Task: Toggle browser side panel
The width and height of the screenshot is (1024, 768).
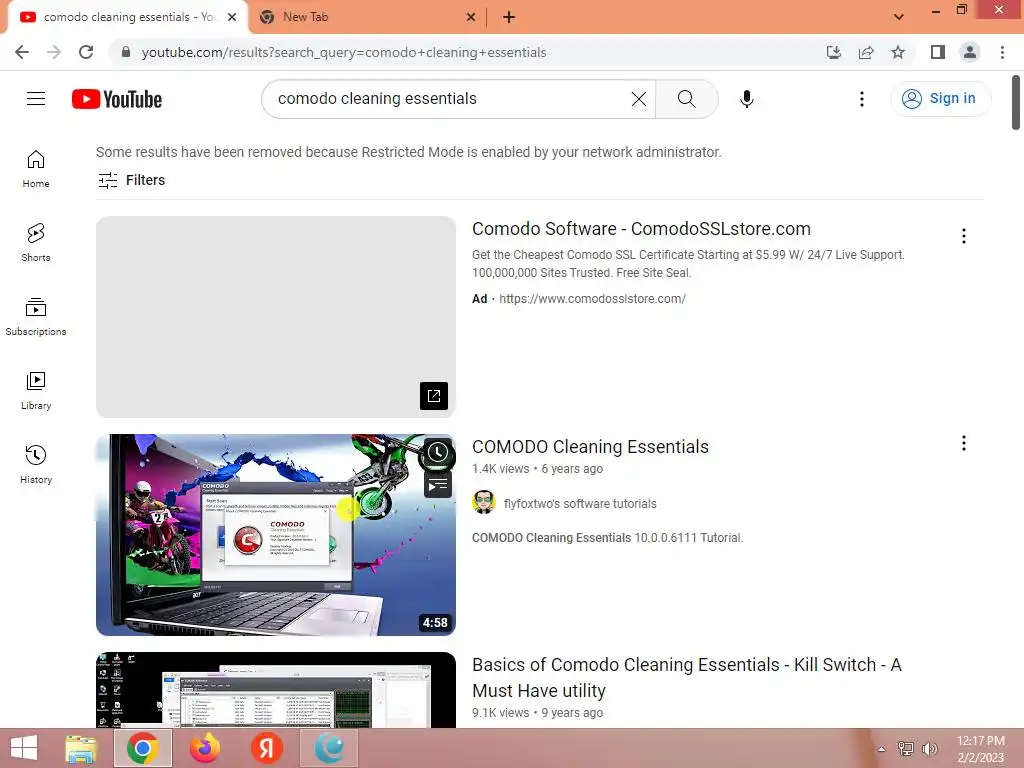Action: (x=938, y=52)
